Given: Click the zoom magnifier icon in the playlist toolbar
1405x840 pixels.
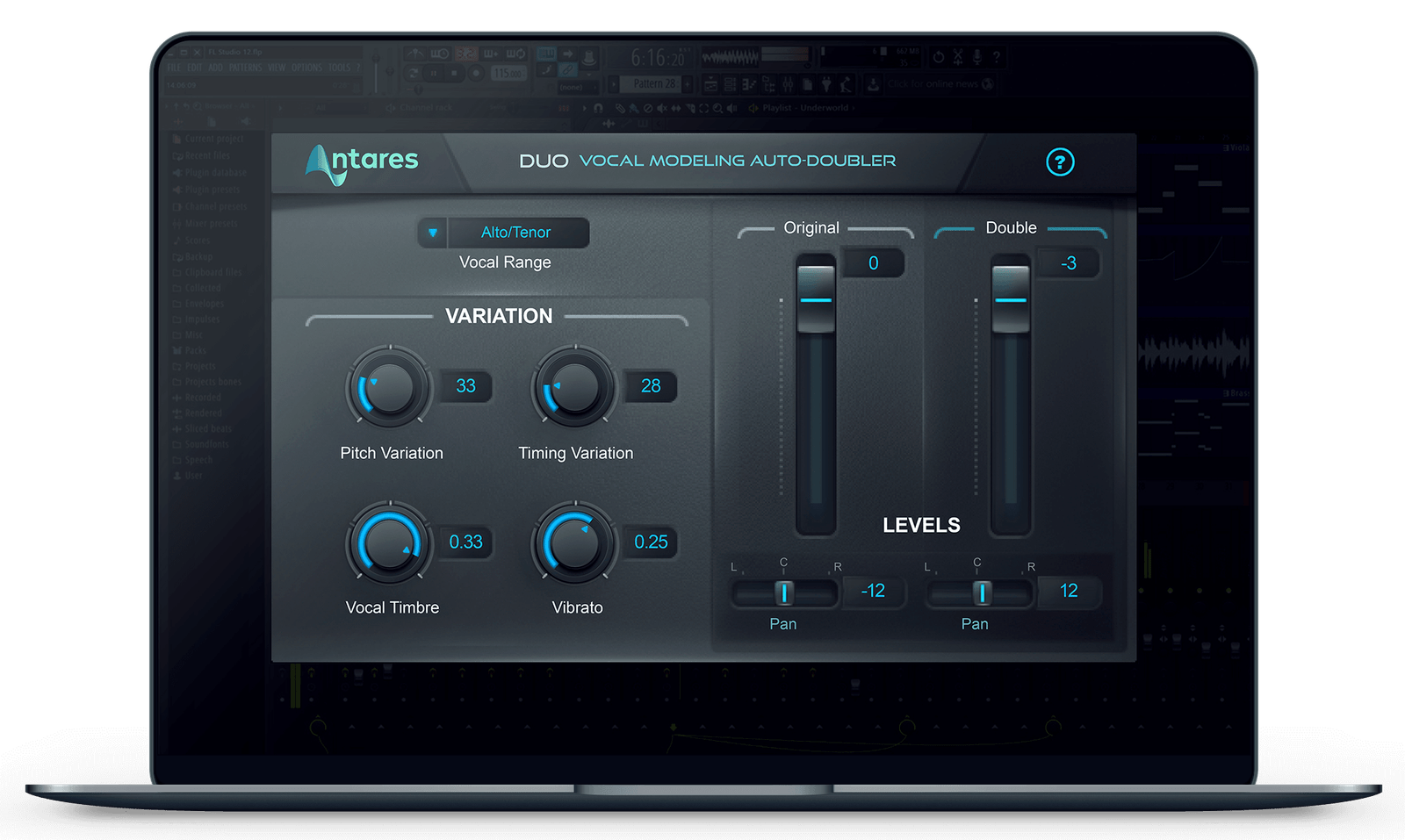Looking at the screenshot, I should [716, 107].
